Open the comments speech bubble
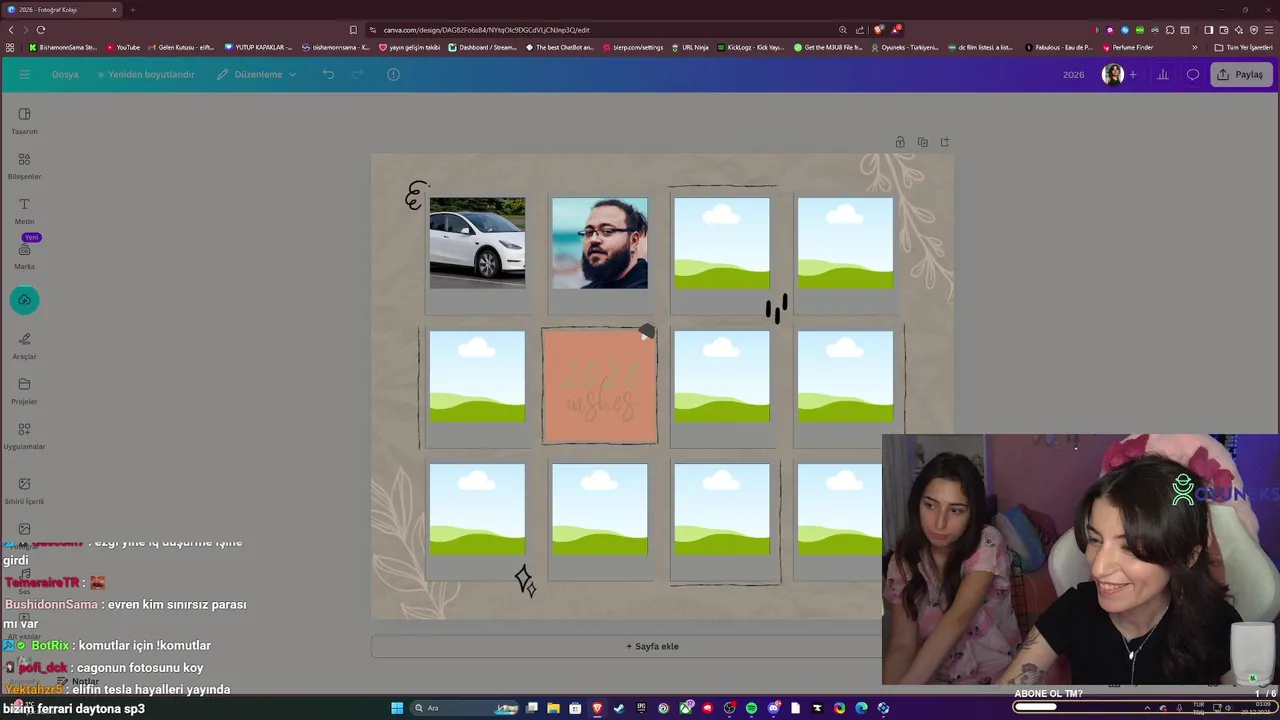The height and width of the screenshot is (720, 1280). tap(1193, 74)
